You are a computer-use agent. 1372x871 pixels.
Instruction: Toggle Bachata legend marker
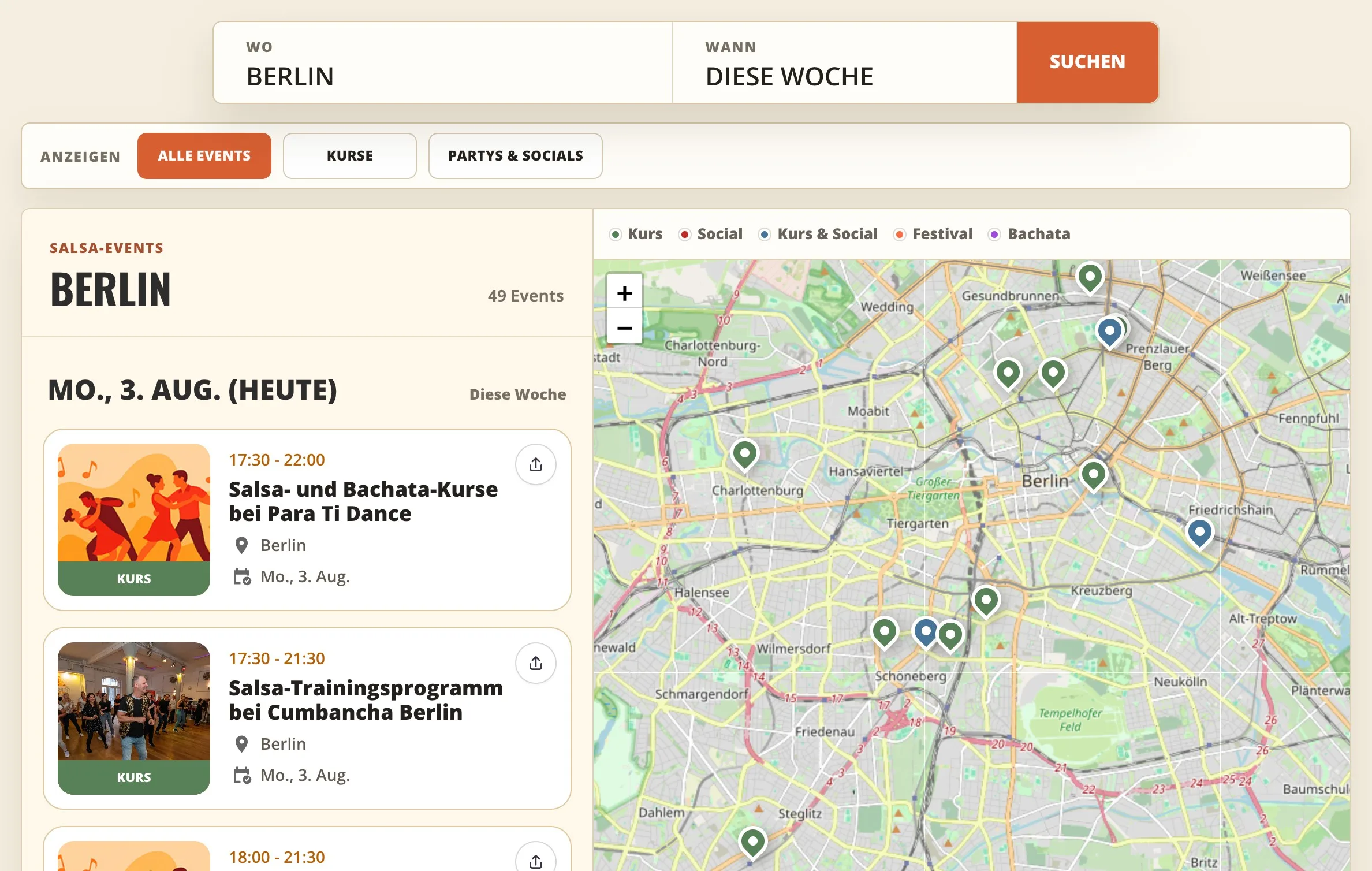(x=994, y=234)
